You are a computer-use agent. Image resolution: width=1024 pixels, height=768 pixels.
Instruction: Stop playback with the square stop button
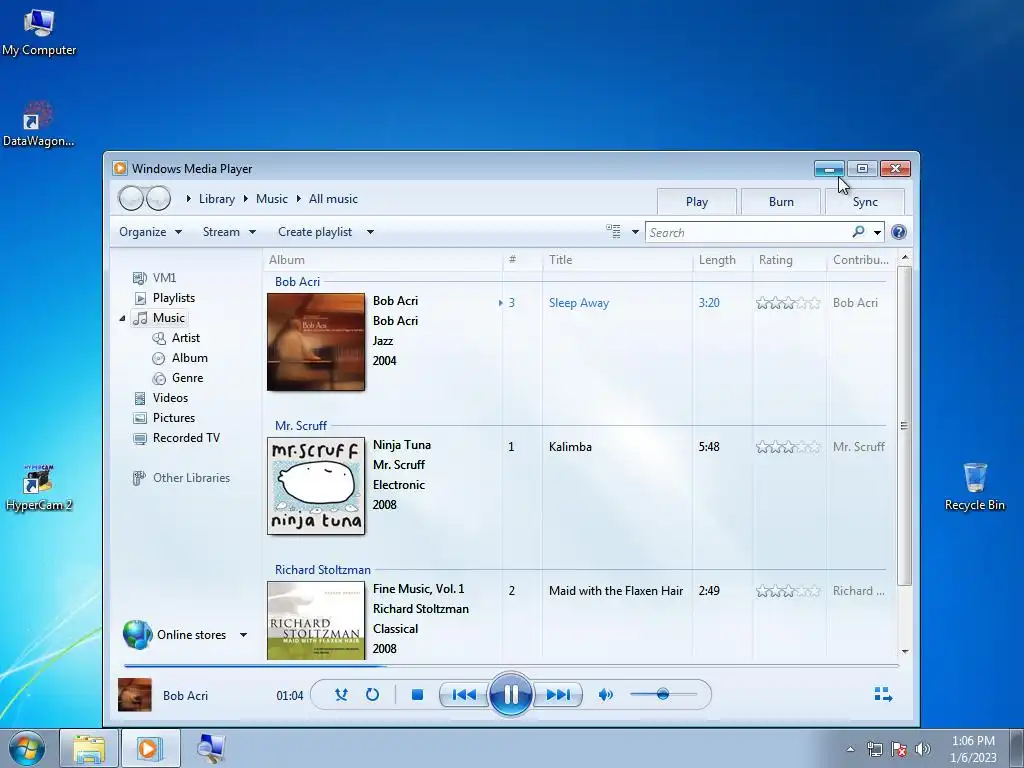[x=417, y=695]
